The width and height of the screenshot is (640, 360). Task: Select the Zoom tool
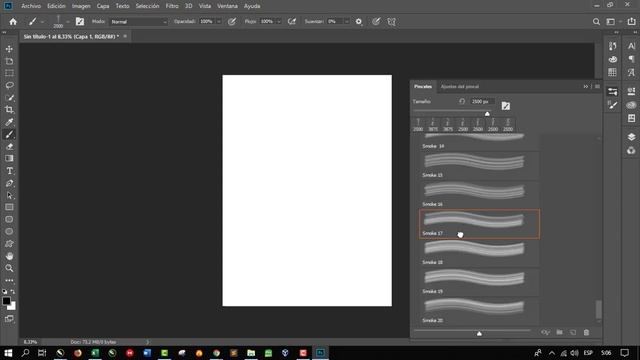[x=9, y=268]
